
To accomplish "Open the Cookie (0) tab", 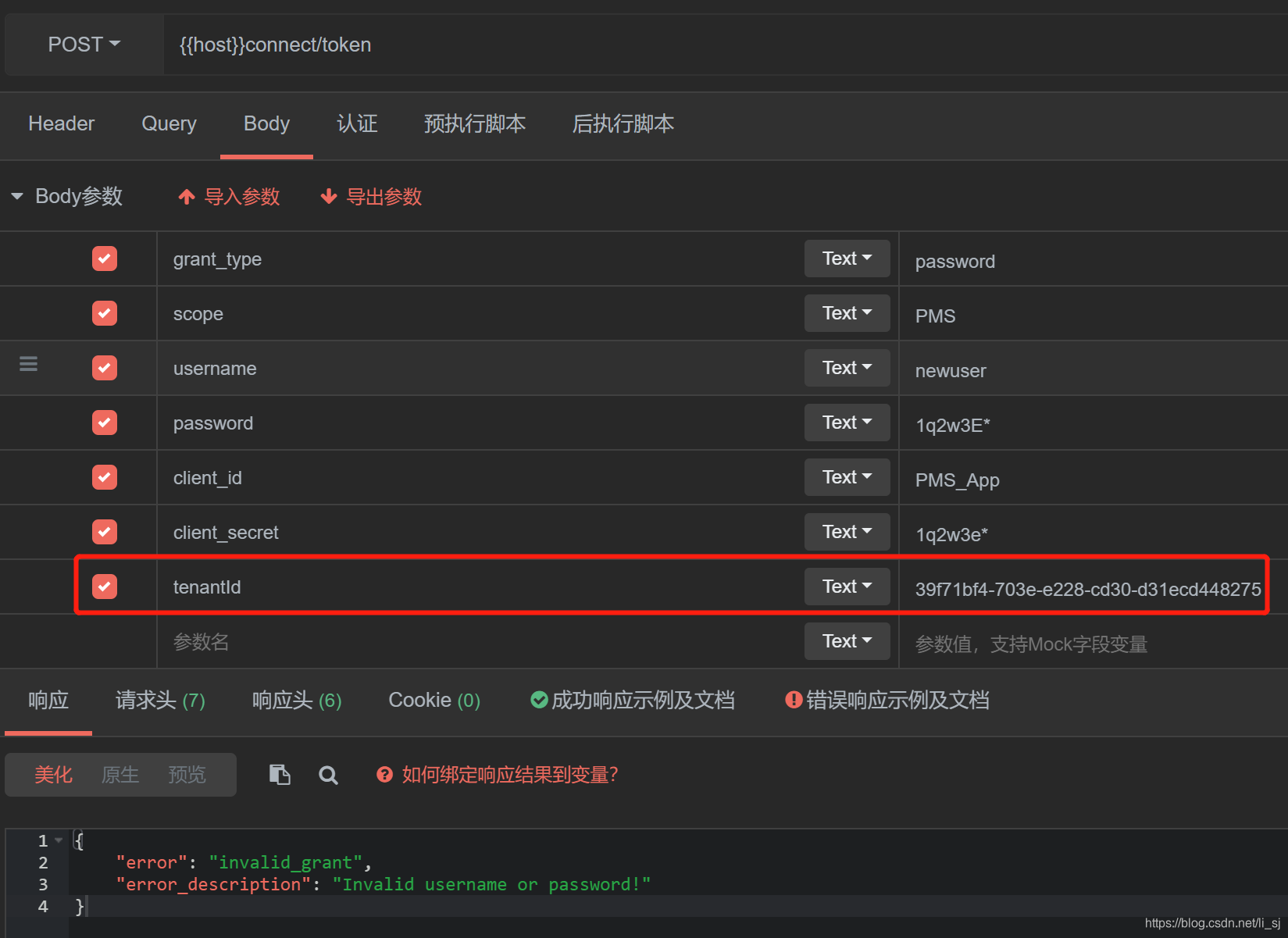I will click(433, 700).
